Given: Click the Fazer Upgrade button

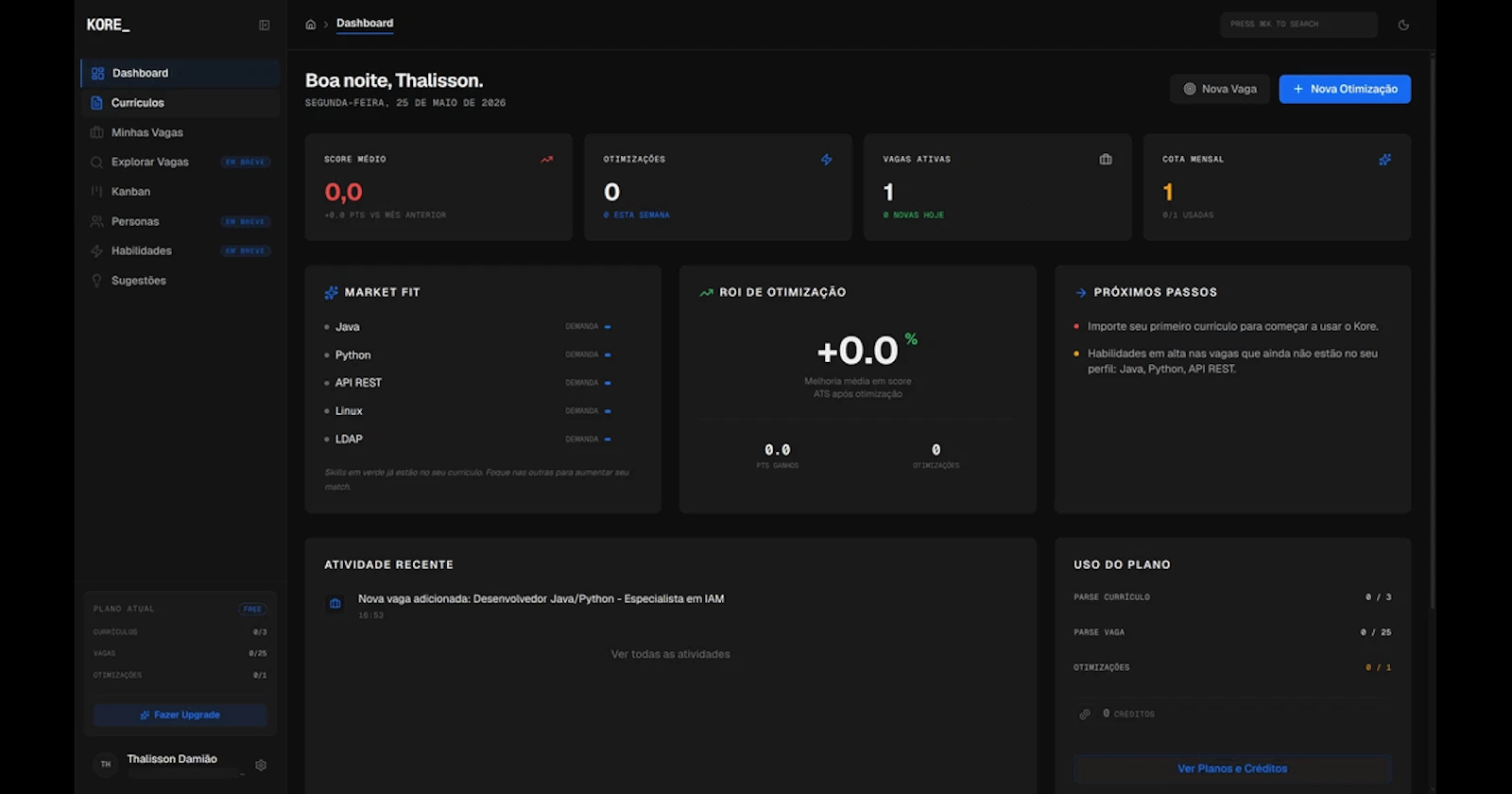Looking at the screenshot, I should (180, 716).
